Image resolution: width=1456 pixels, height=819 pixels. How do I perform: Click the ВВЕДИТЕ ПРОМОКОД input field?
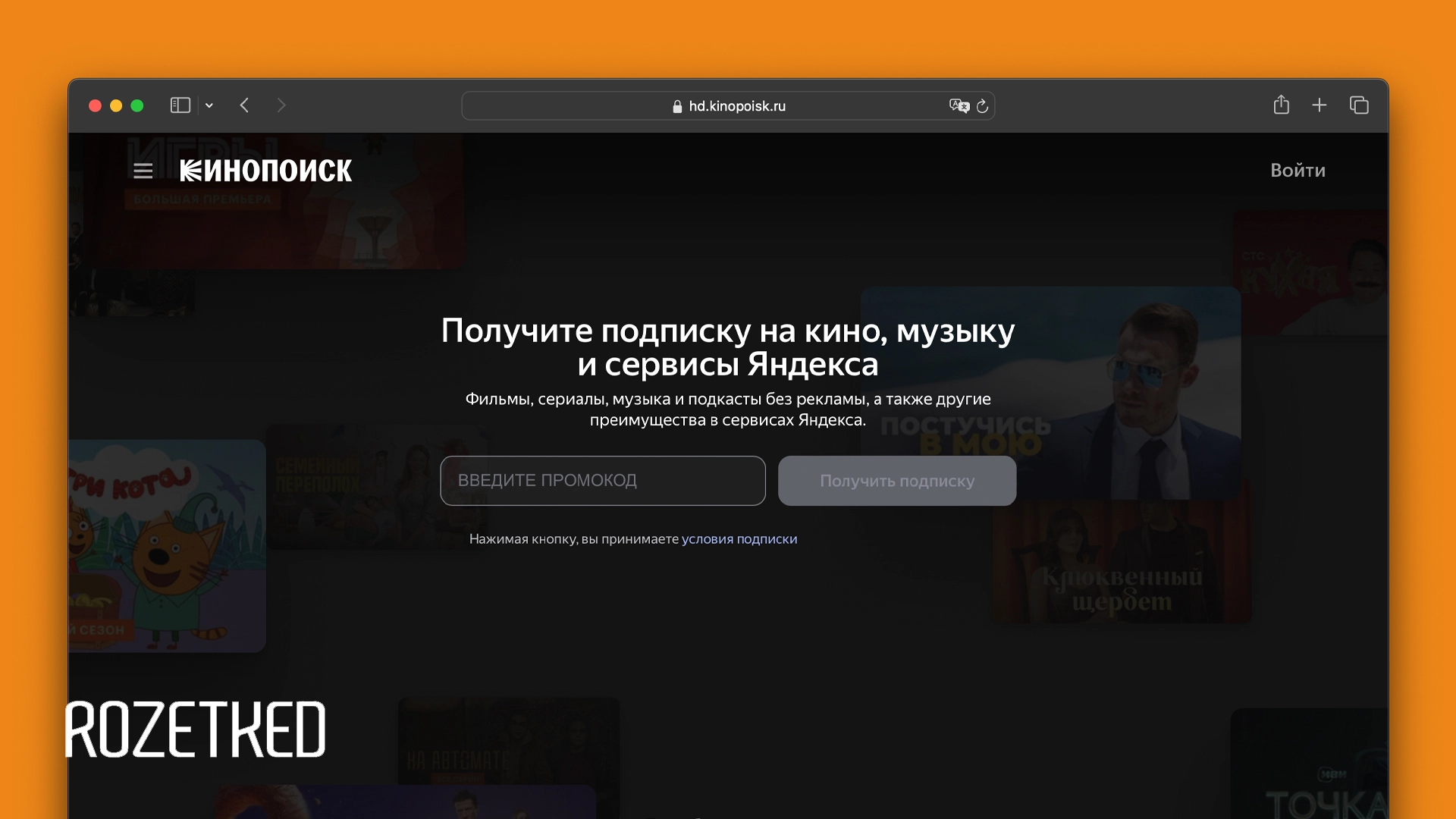[x=602, y=481]
